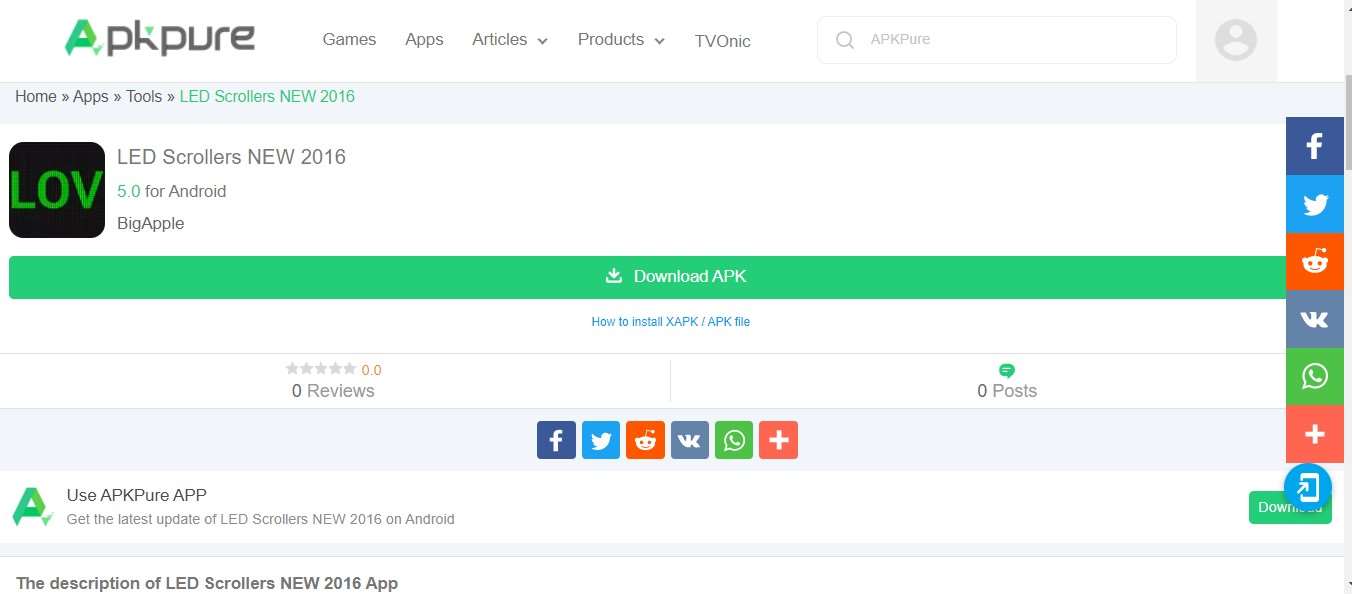Open the TVOnic menu item
The width and height of the screenshot is (1352, 594).
click(723, 41)
